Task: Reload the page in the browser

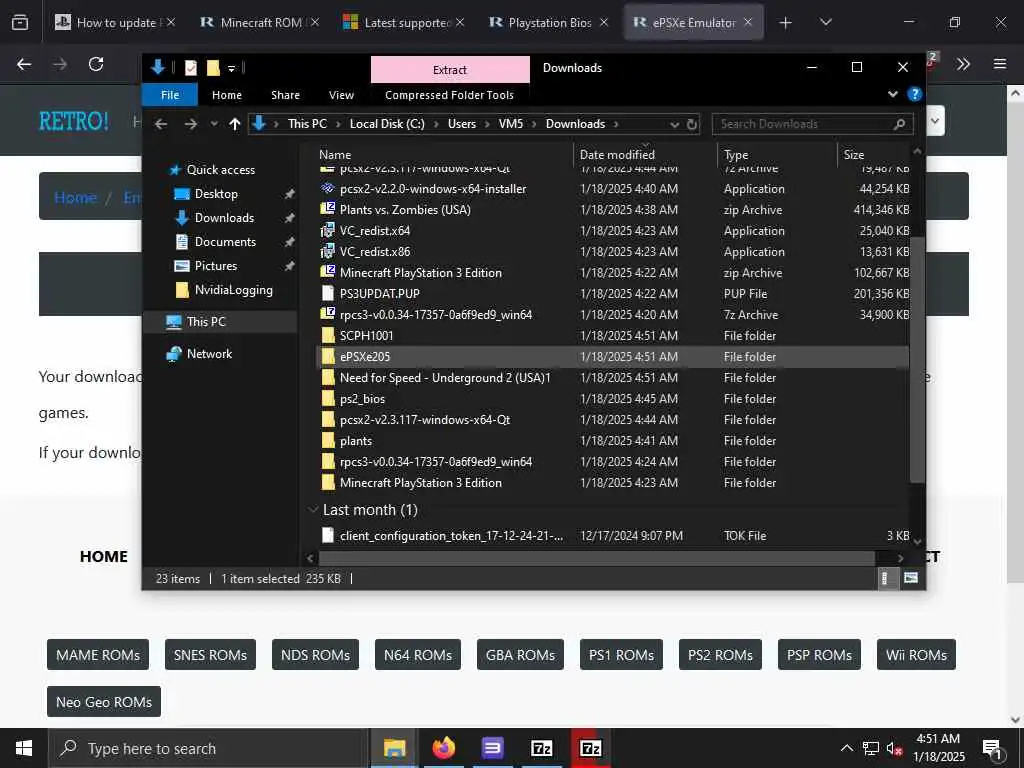Action: [x=96, y=64]
